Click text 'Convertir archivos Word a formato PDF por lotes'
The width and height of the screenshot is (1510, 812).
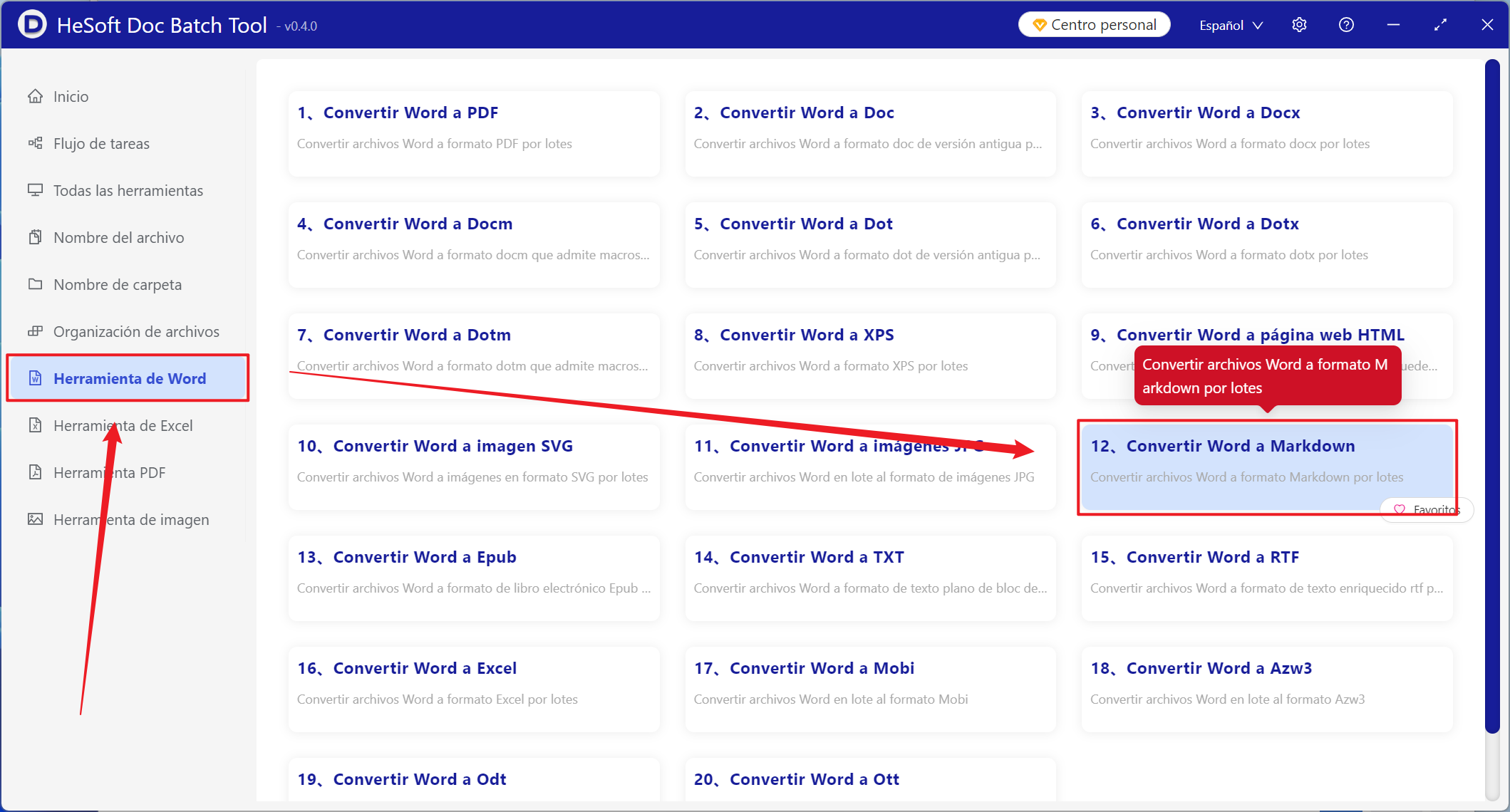tap(435, 144)
